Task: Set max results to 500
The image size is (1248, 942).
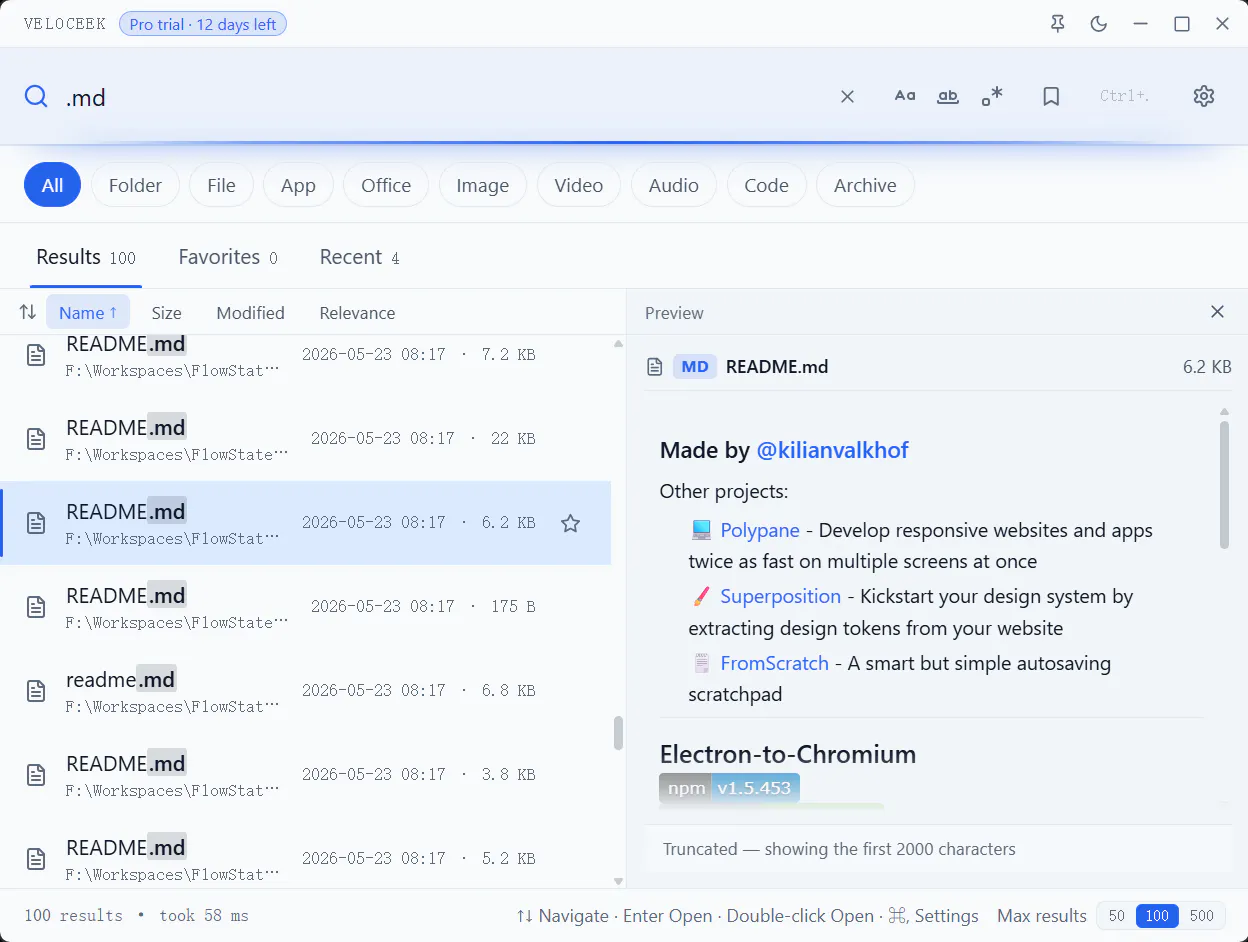Action: coord(1202,916)
